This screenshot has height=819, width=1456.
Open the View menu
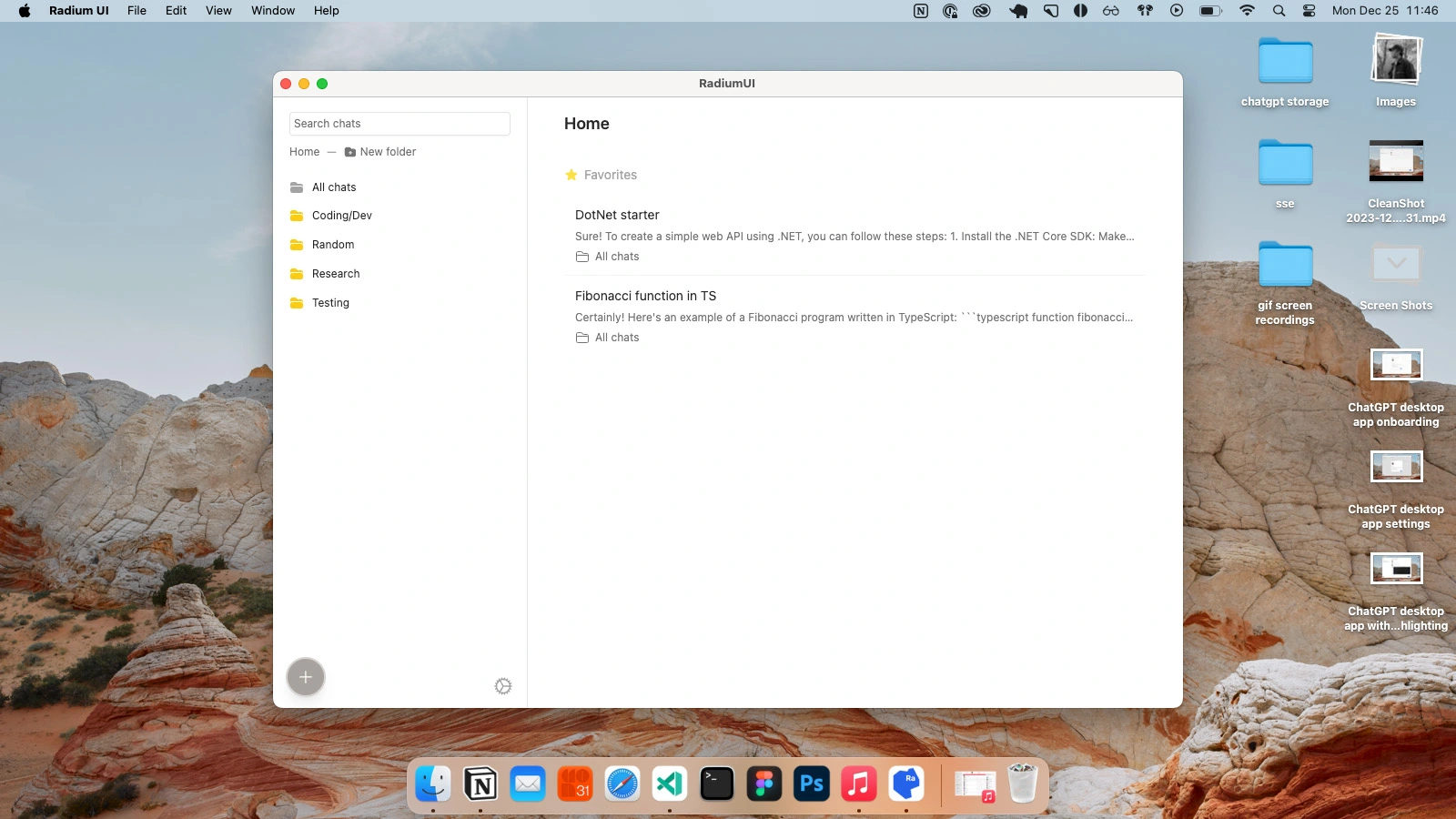[218, 11]
